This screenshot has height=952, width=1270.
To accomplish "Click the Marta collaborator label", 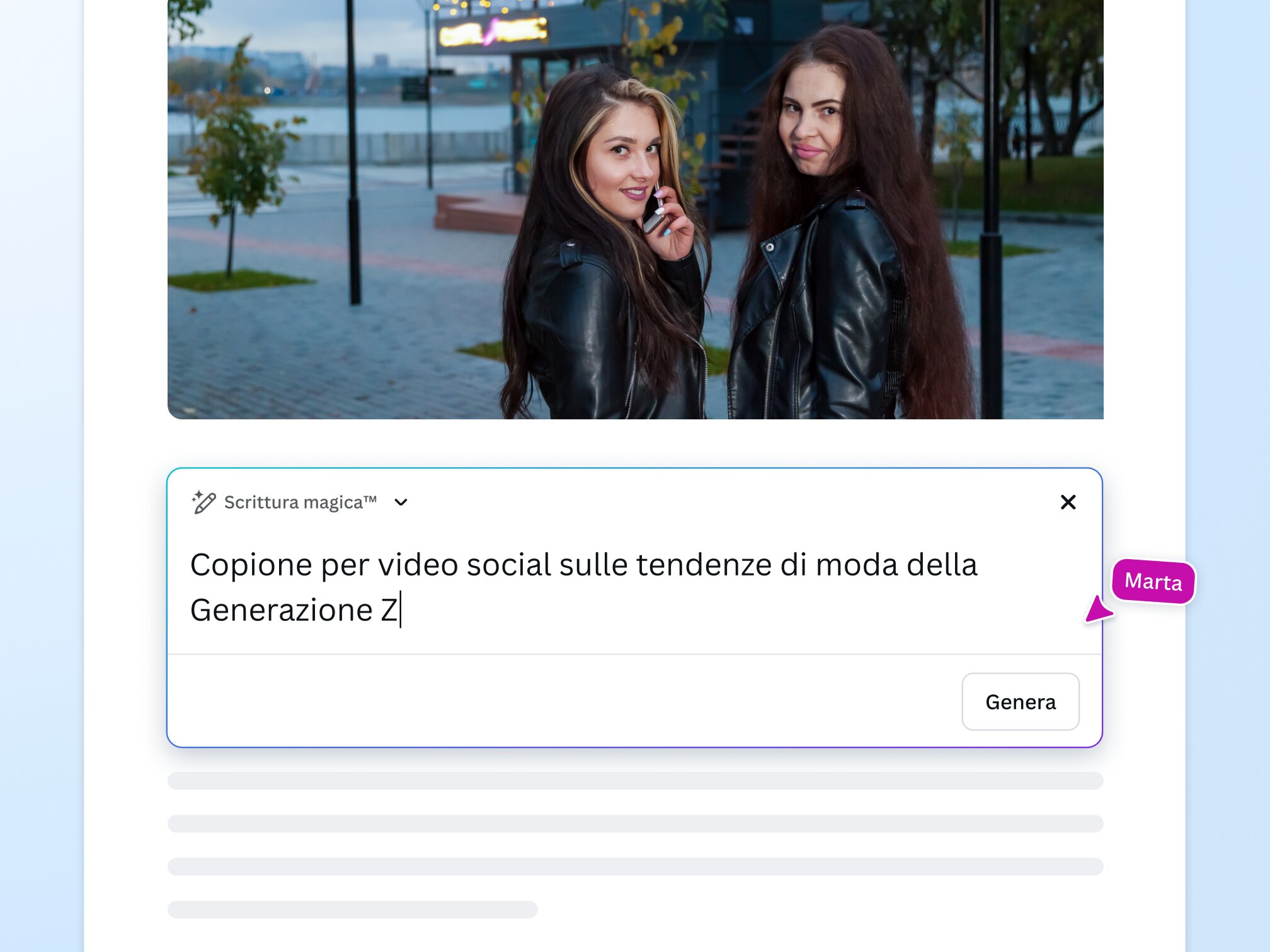I will pos(1153,581).
